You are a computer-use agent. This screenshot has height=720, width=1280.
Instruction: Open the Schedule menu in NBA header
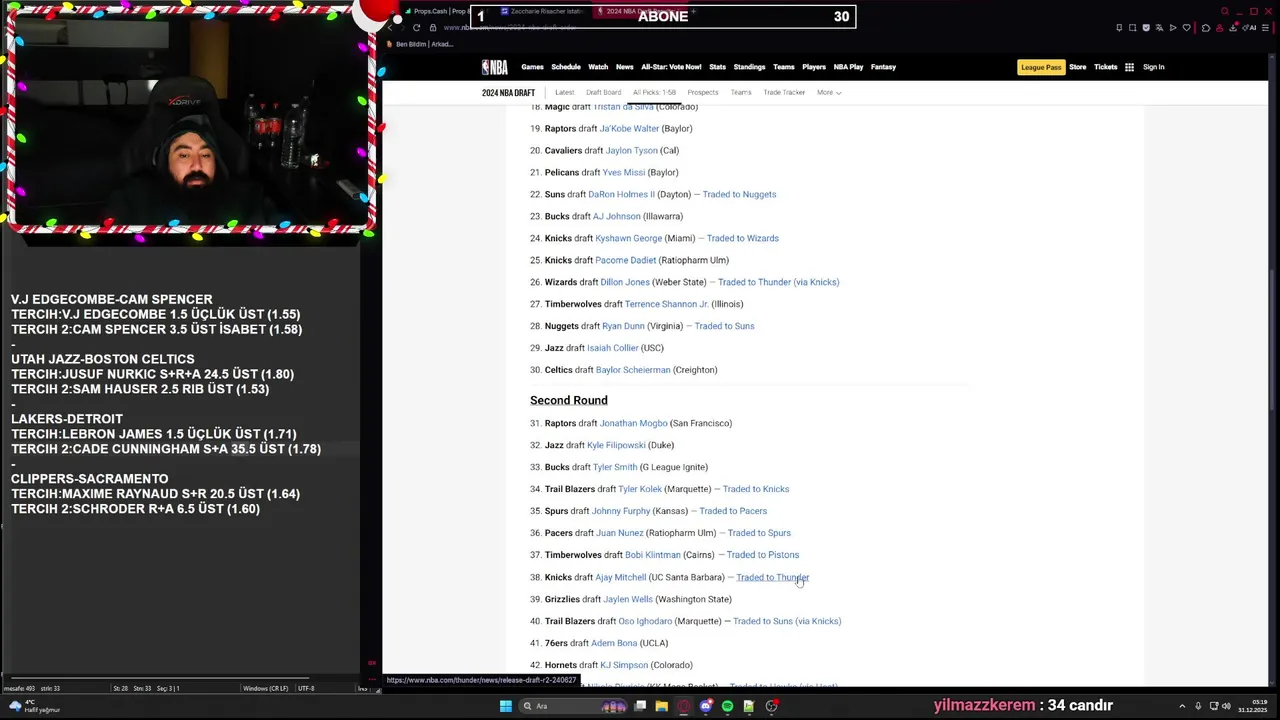pyautogui.click(x=566, y=67)
